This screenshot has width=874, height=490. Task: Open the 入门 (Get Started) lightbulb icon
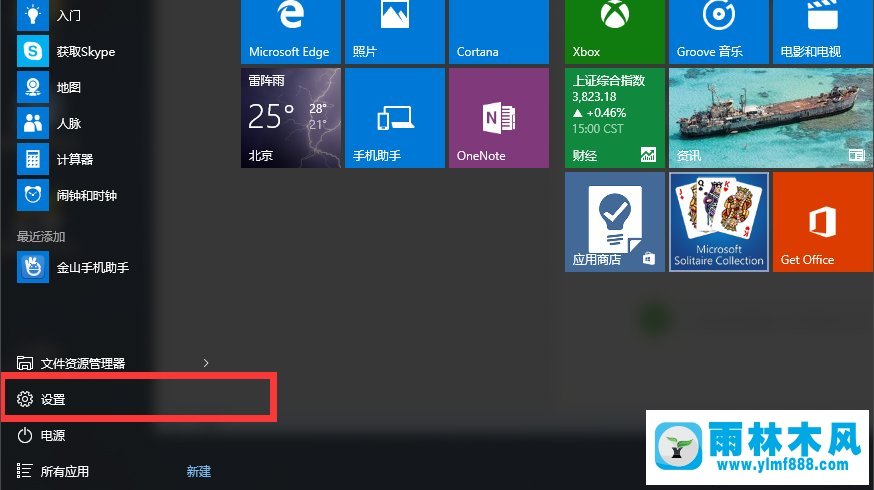(x=33, y=15)
